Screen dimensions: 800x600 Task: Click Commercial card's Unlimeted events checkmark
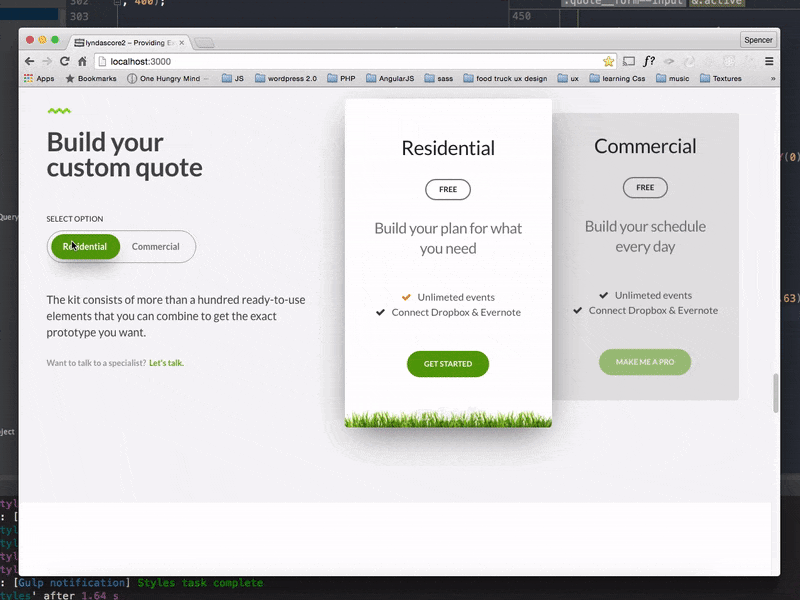pyautogui.click(x=604, y=295)
